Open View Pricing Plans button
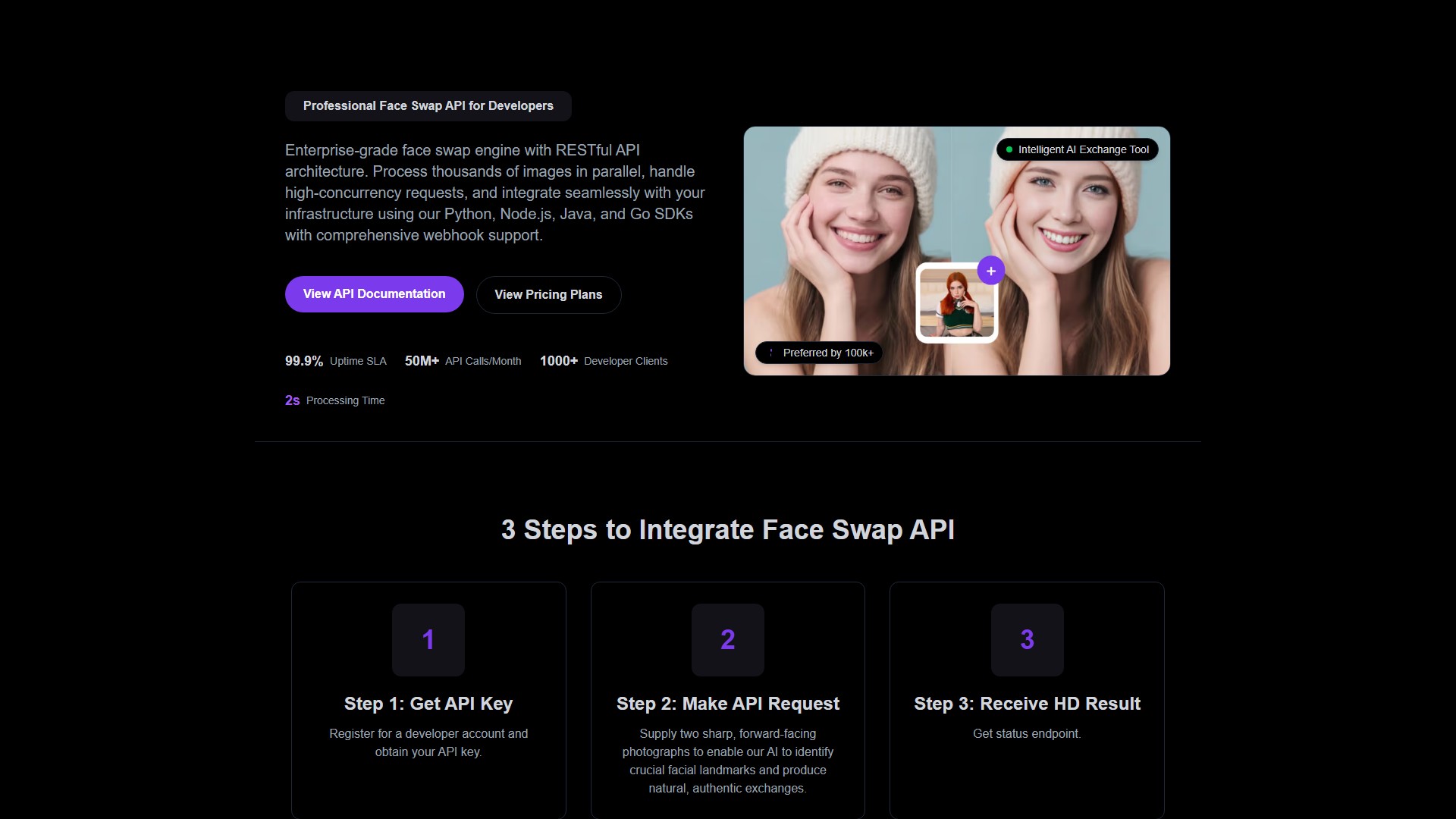 548,295
